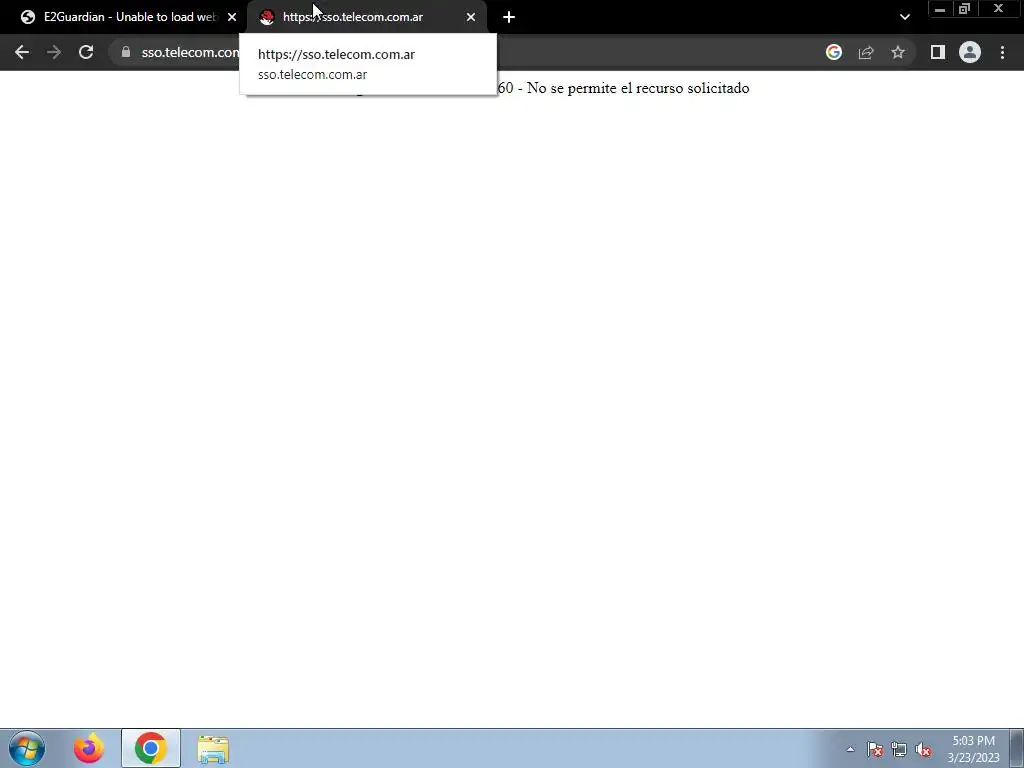Viewport: 1024px width, 768px height.
Task: Close the E2Guardian tab
Action: pos(232,17)
